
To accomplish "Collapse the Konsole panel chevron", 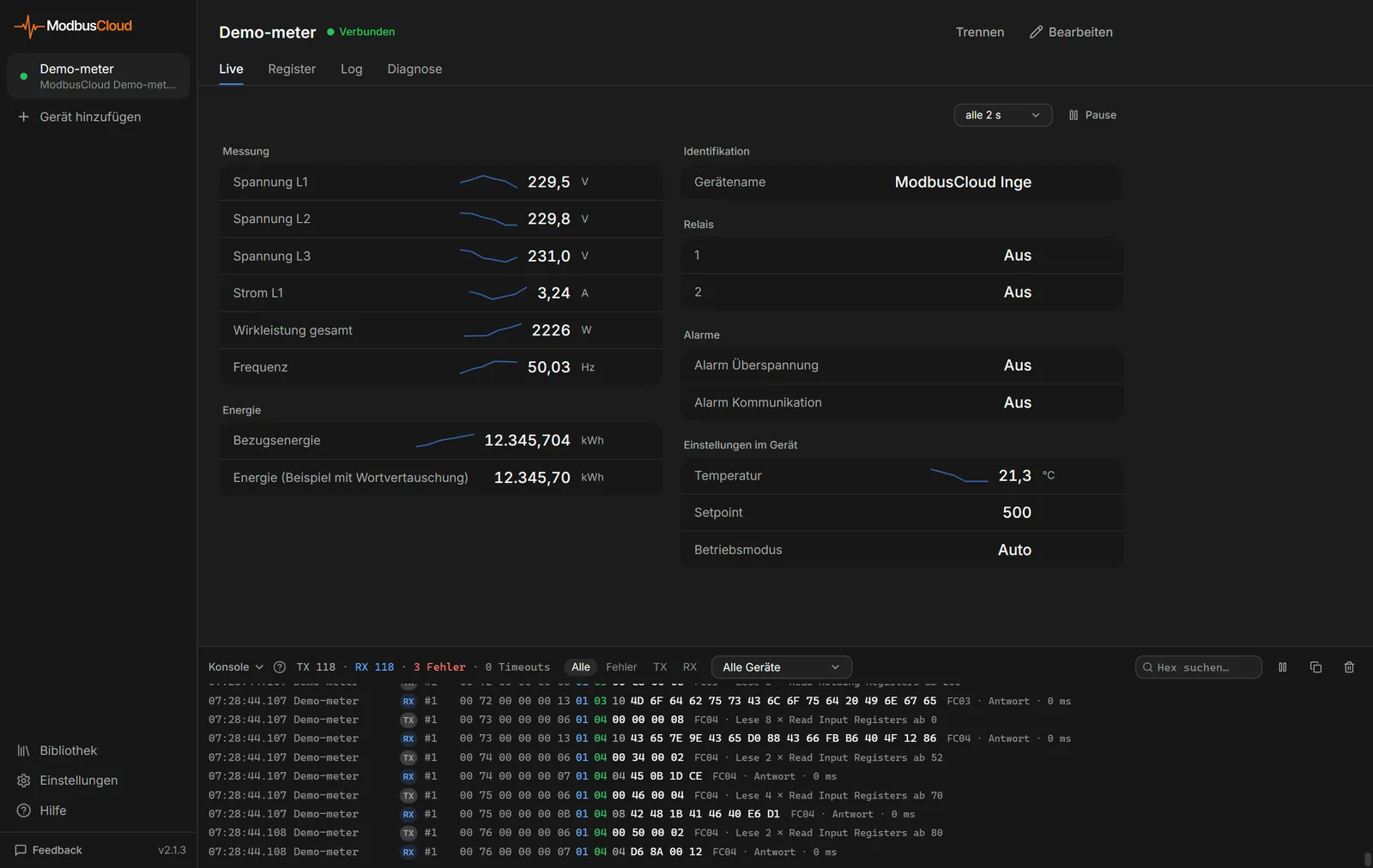I will 259,667.
